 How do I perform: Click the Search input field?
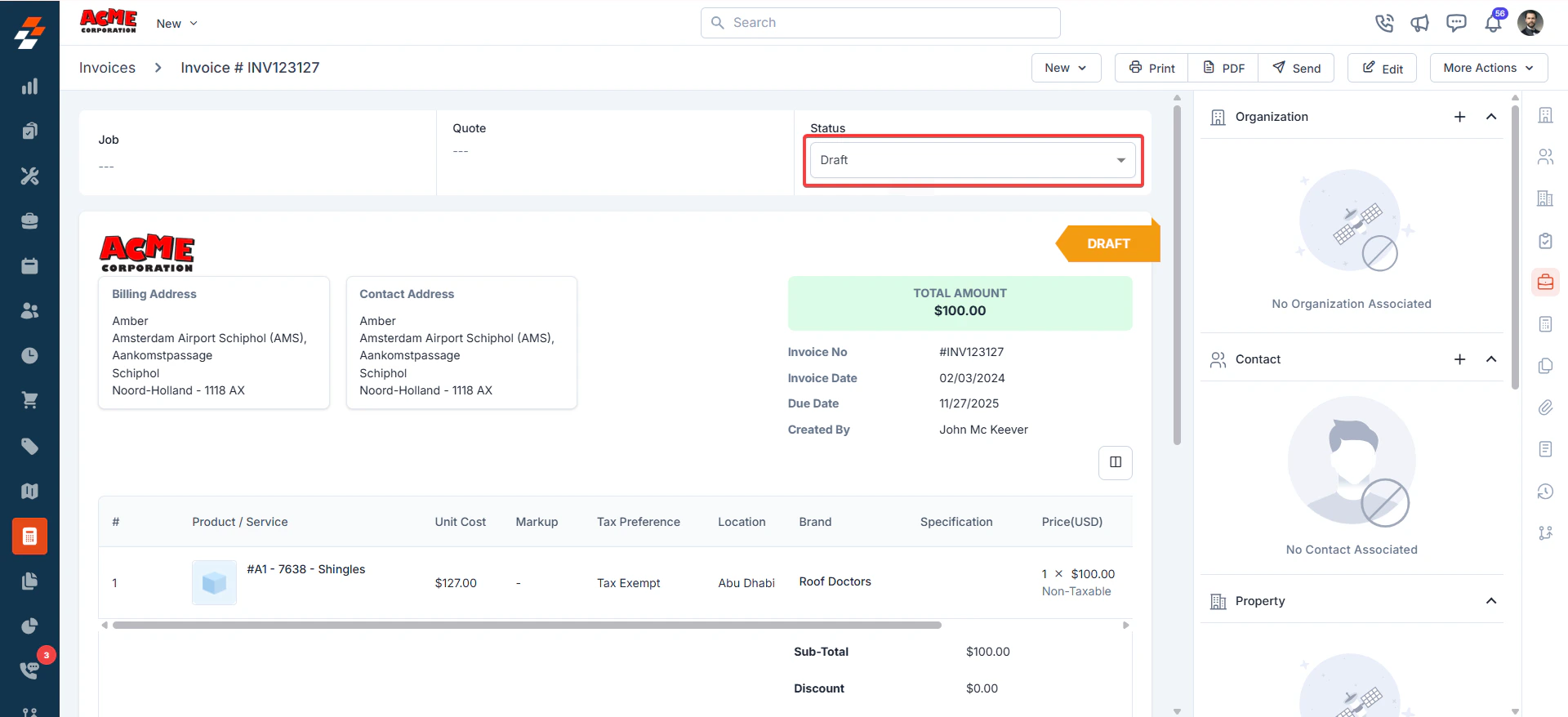tap(880, 23)
